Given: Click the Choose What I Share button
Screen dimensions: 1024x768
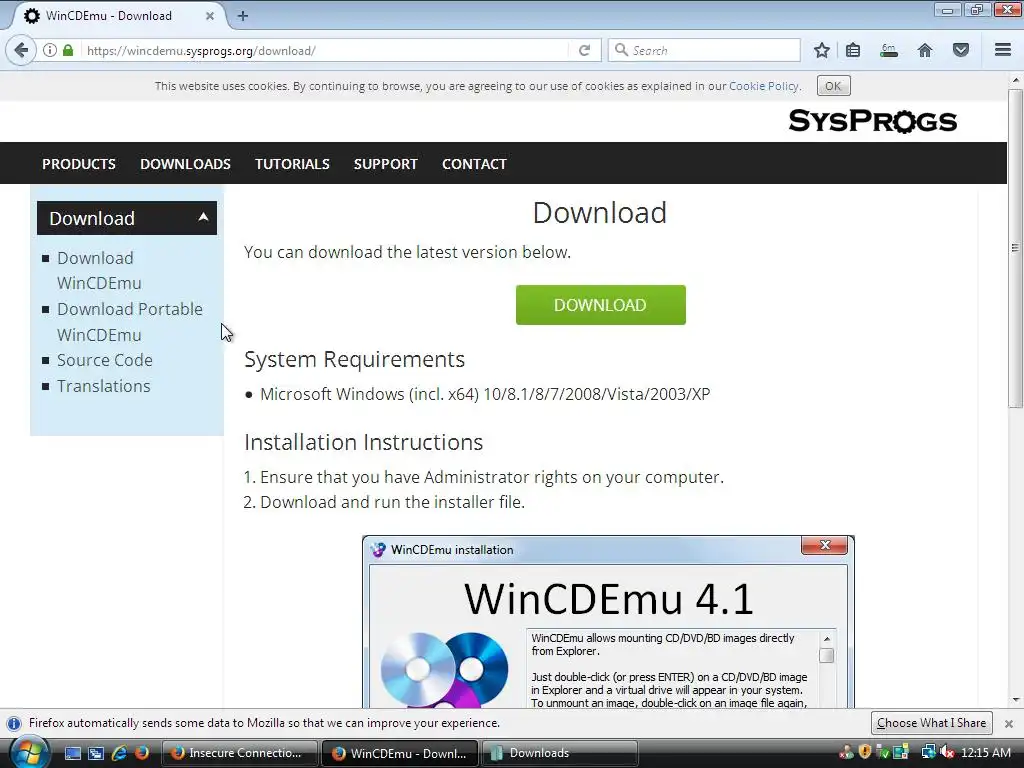Looking at the screenshot, I should (931, 723).
